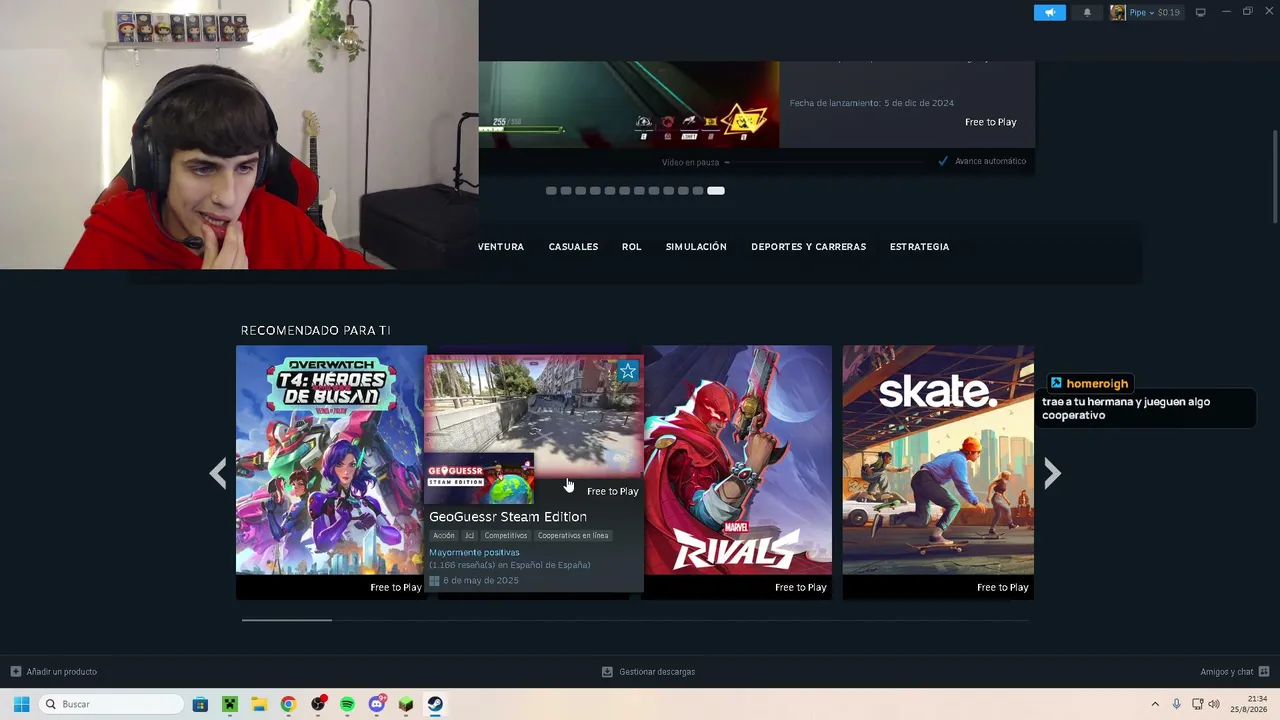Open Microsoft Store from the taskbar

pyautogui.click(x=200, y=704)
